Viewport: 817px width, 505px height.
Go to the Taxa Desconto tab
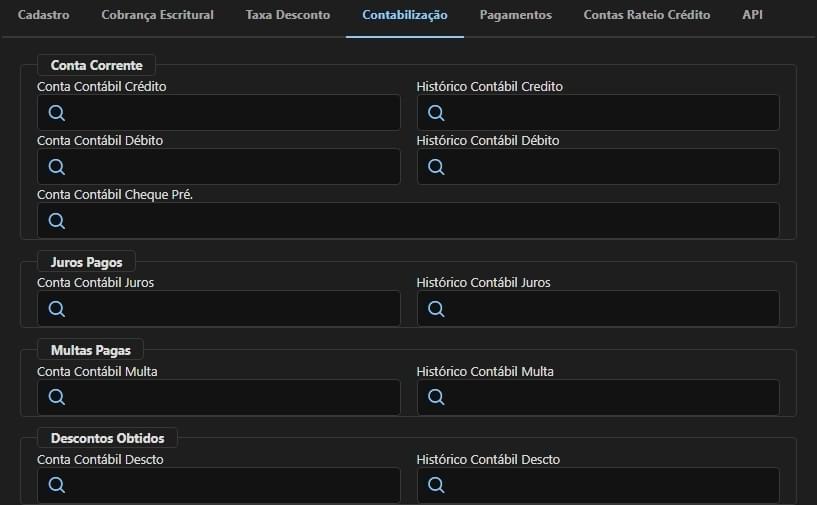click(288, 15)
